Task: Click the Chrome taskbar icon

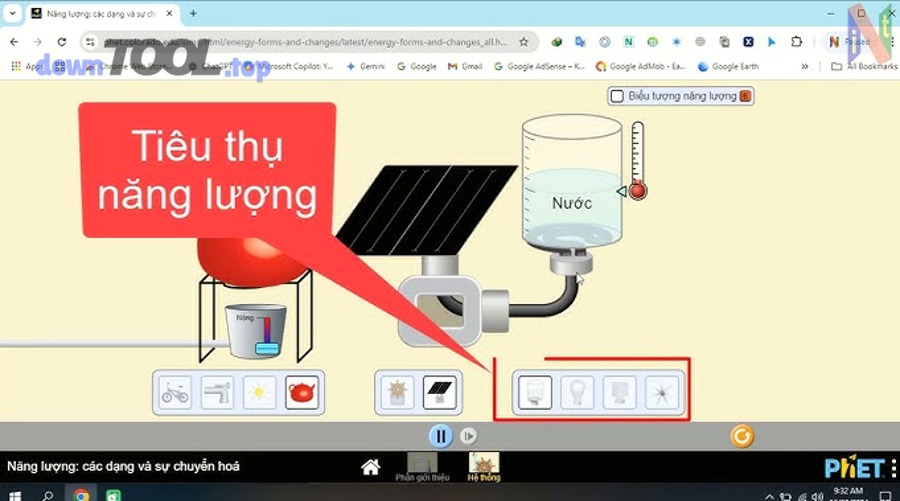Action: [81, 495]
